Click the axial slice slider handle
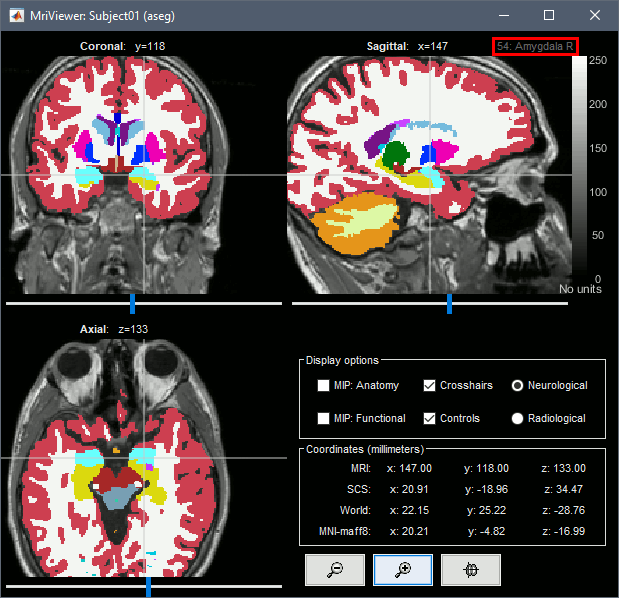 pyautogui.click(x=148, y=589)
